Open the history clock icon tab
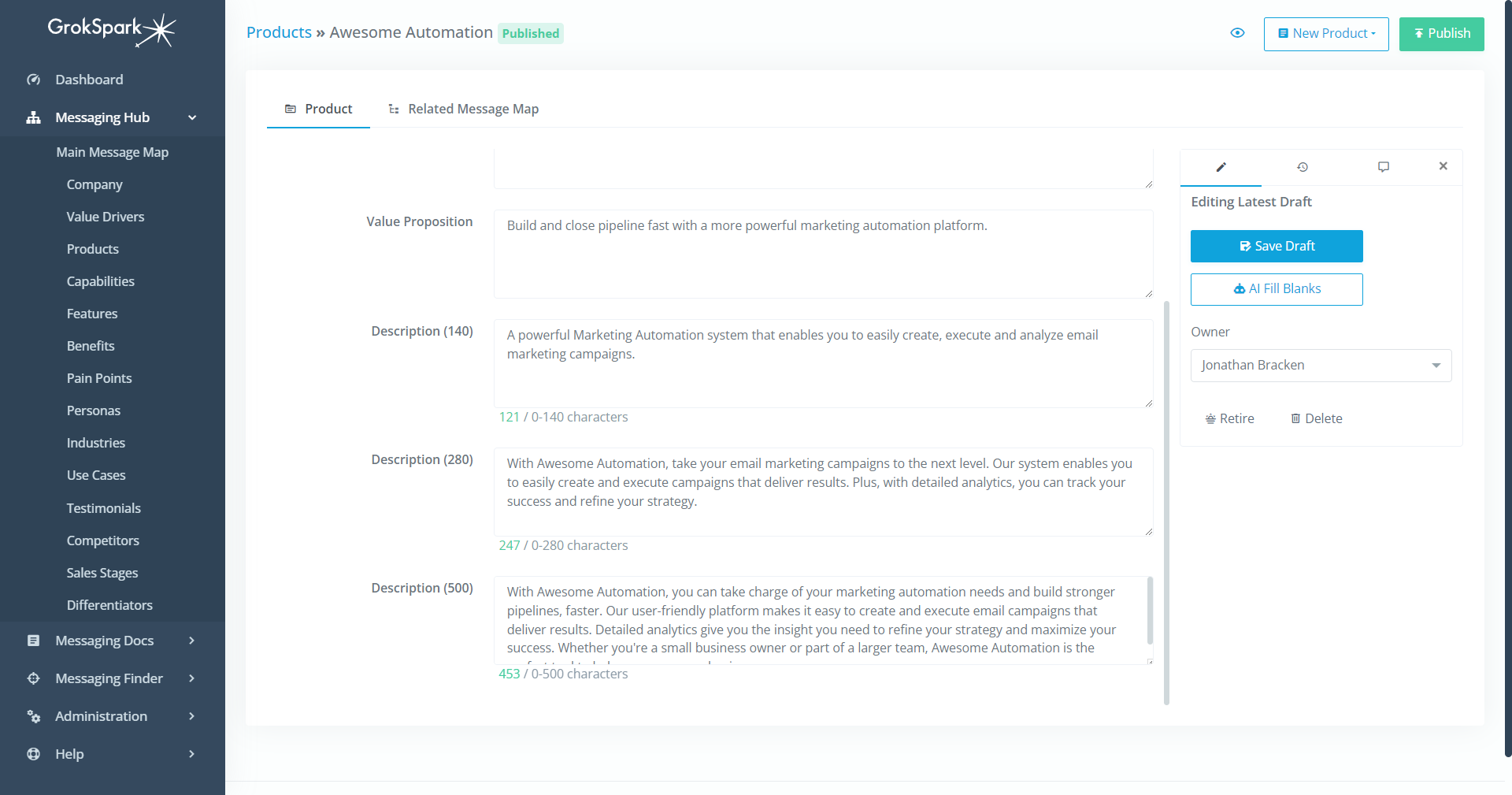The image size is (1512, 795). click(1303, 167)
